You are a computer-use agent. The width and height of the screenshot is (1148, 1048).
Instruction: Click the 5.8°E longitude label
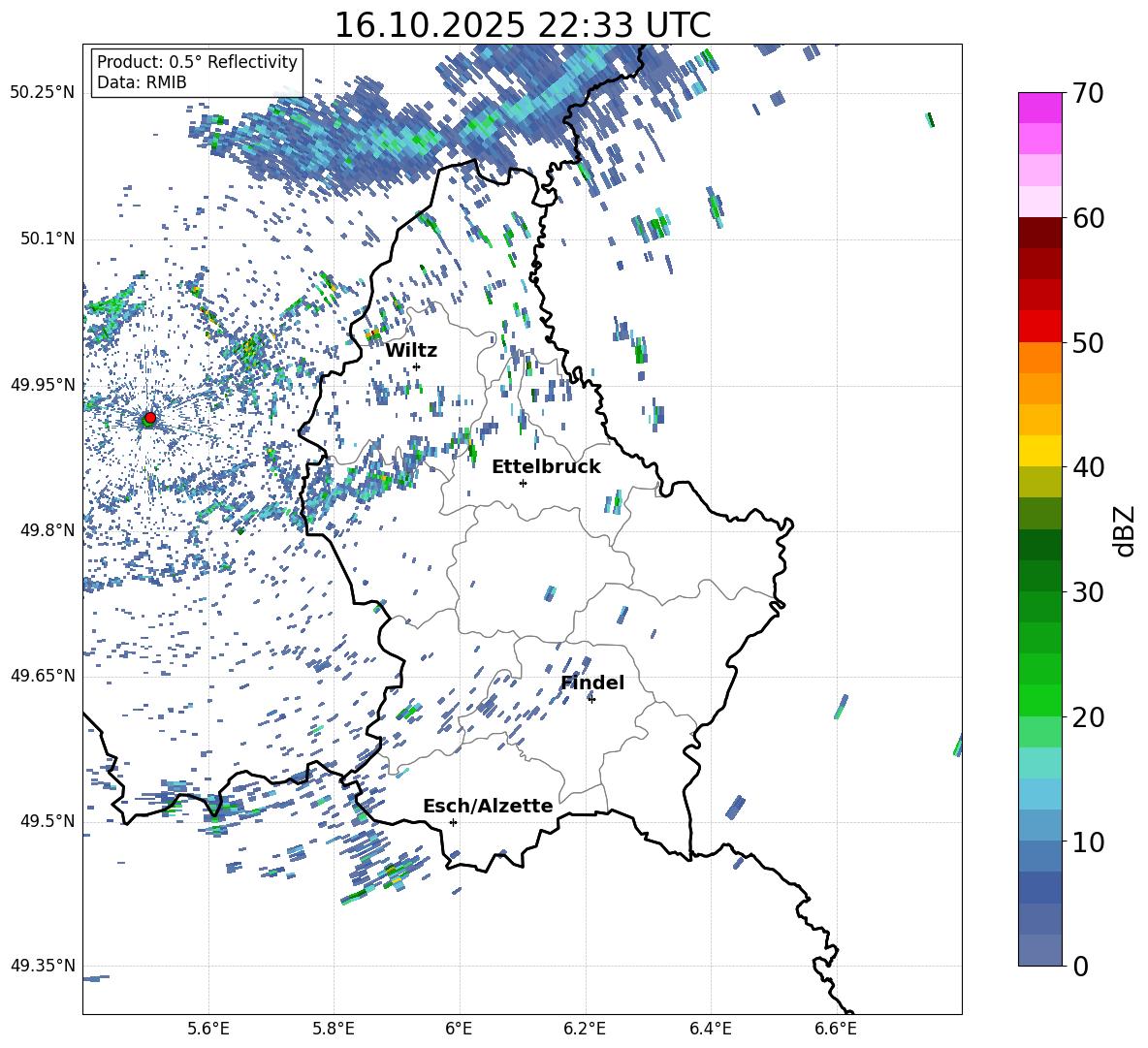tap(334, 1029)
